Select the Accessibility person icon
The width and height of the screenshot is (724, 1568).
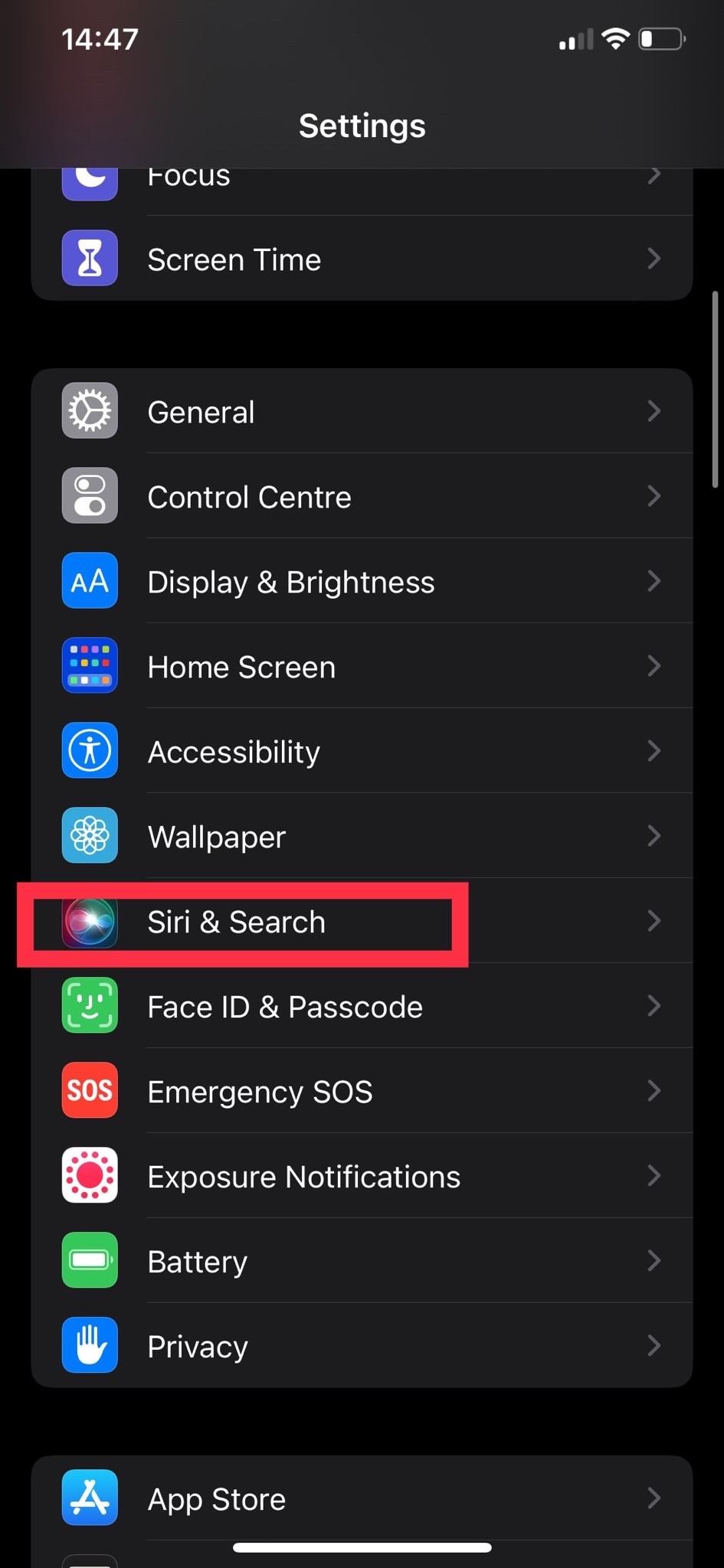pyautogui.click(x=90, y=750)
